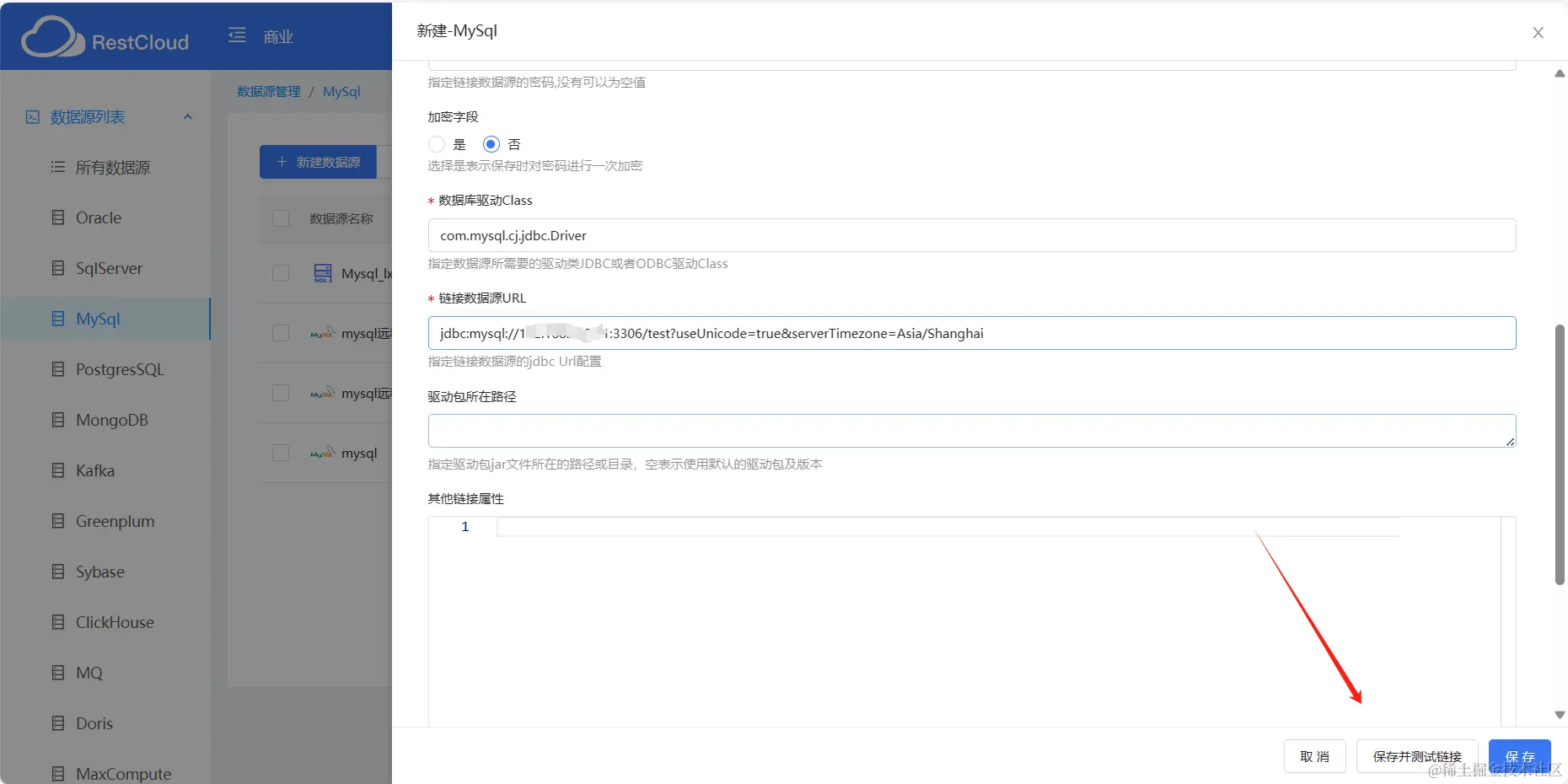Viewport: 1568px width, 784px height.
Task: Click the Greenplum sidebar icon
Action: point(57,521)
